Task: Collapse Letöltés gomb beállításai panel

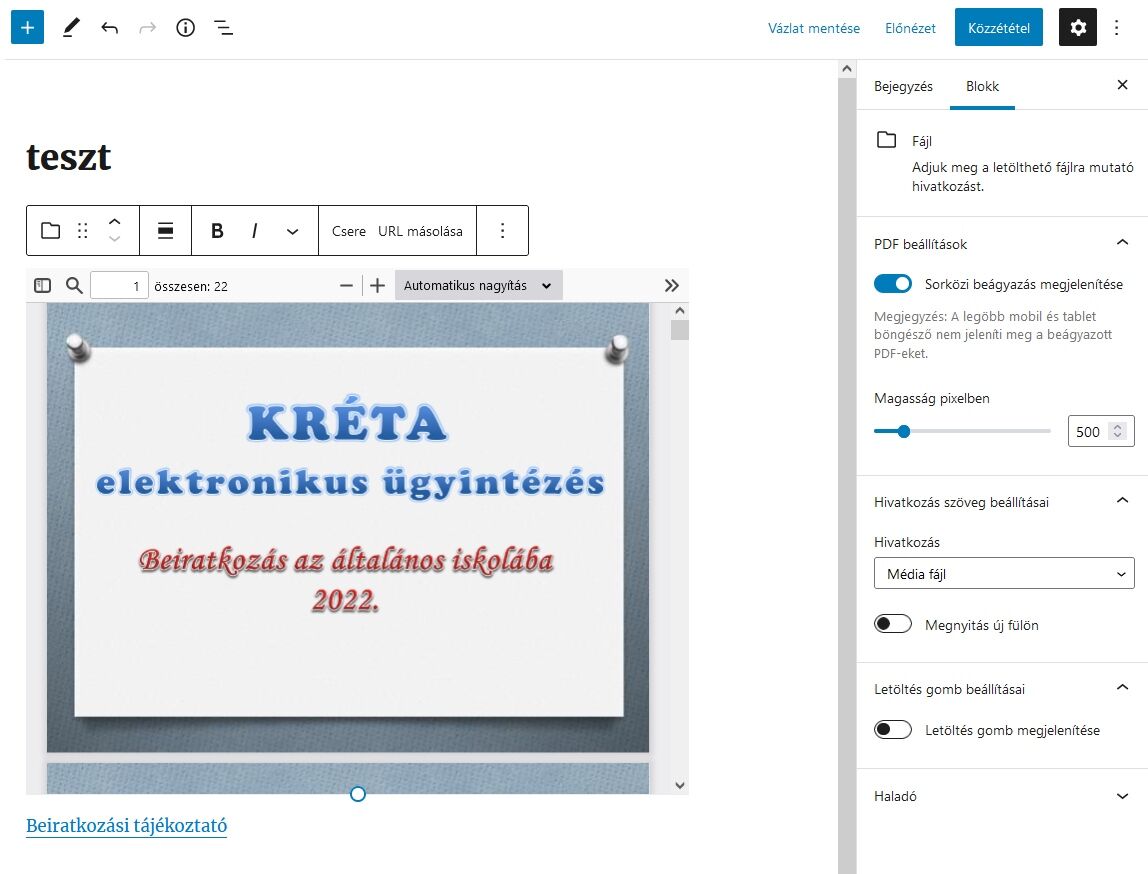Action: [x=1122, y=687]
